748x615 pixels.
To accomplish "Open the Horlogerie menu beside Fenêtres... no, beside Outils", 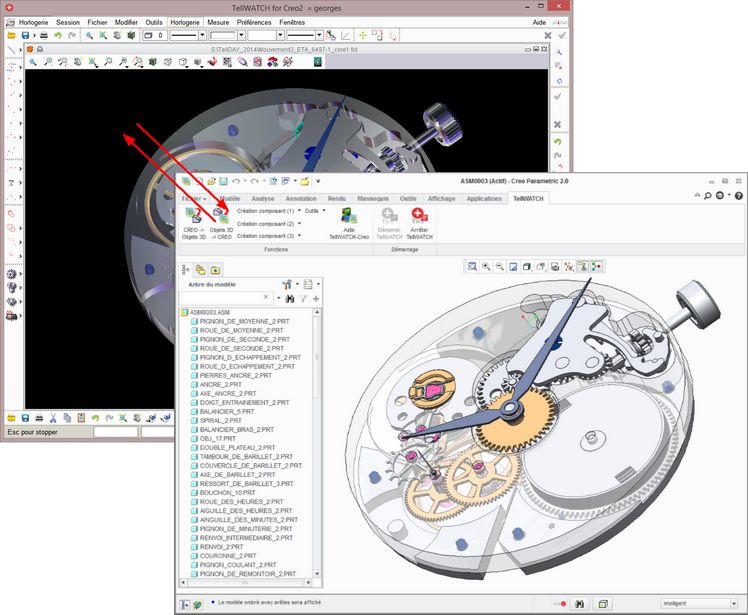I will click(x=185, y=22).
